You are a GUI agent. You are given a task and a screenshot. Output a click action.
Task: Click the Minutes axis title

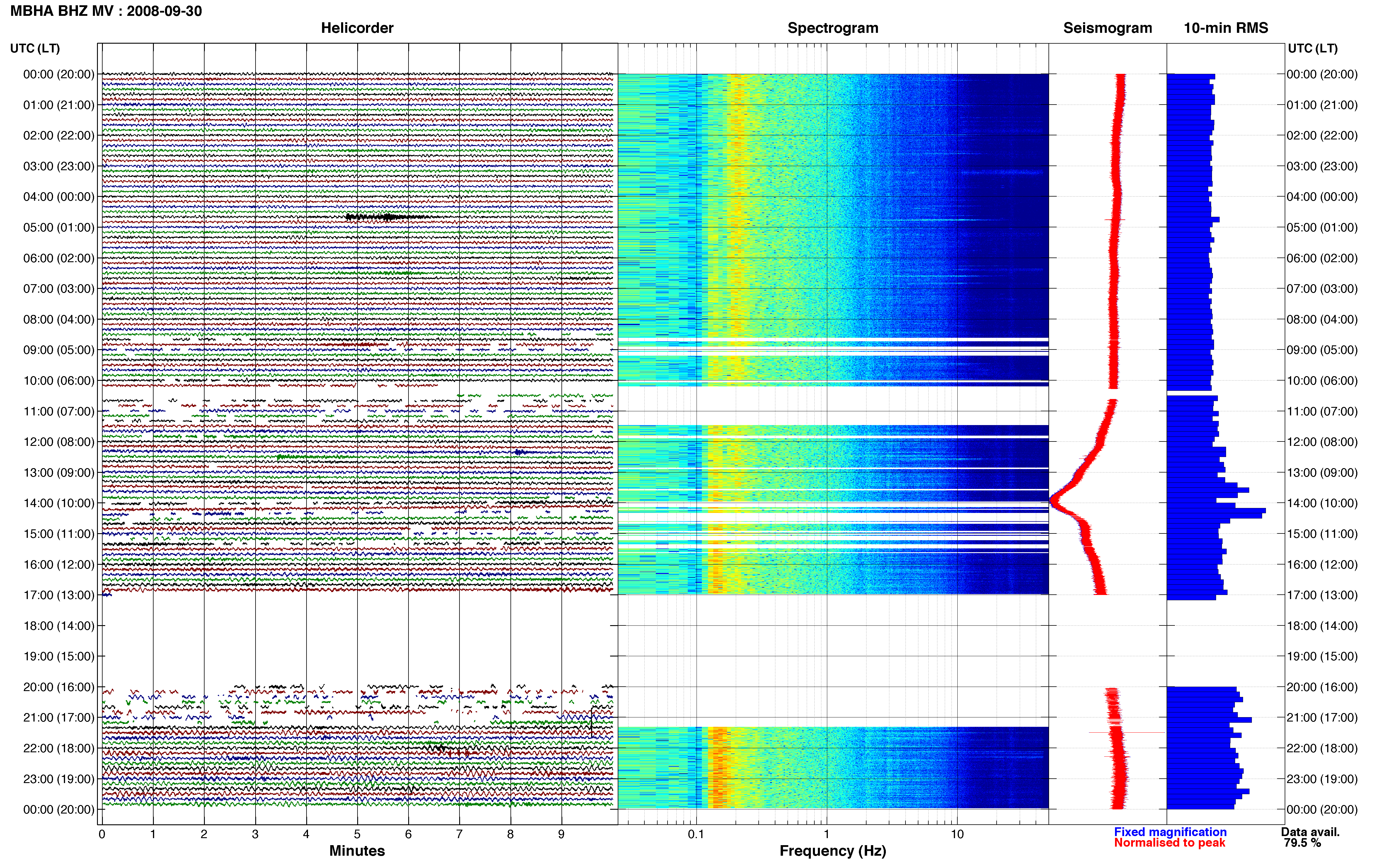click(357, 851)
